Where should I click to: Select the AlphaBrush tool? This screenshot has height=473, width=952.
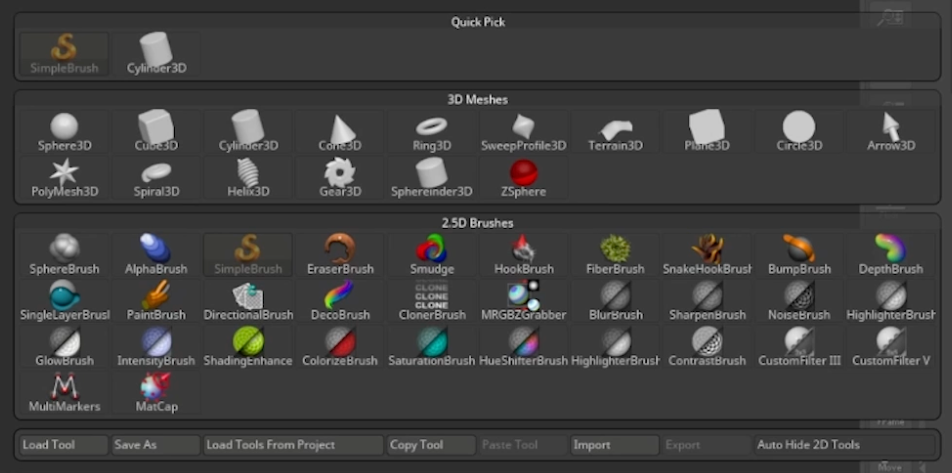[x=156, y=255]
